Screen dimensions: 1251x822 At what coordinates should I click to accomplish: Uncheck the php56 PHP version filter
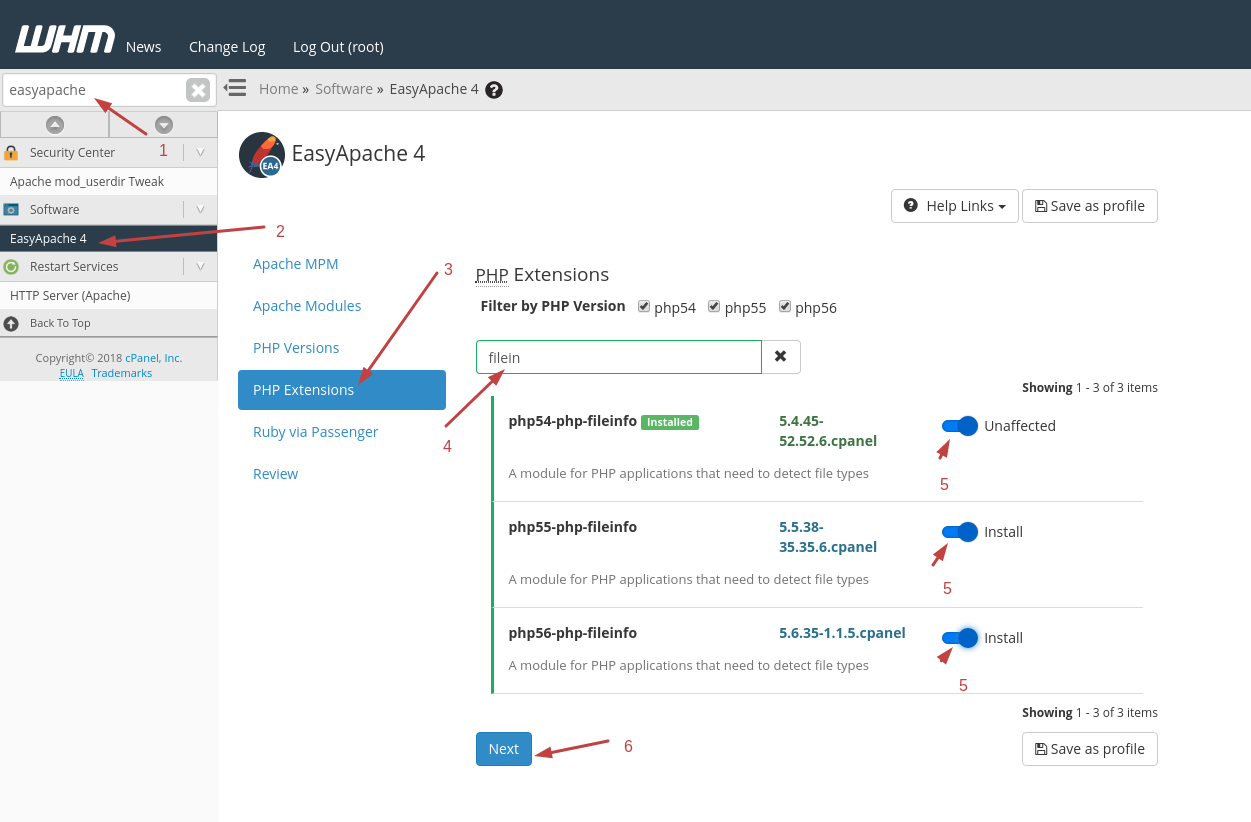coord(787,306)
